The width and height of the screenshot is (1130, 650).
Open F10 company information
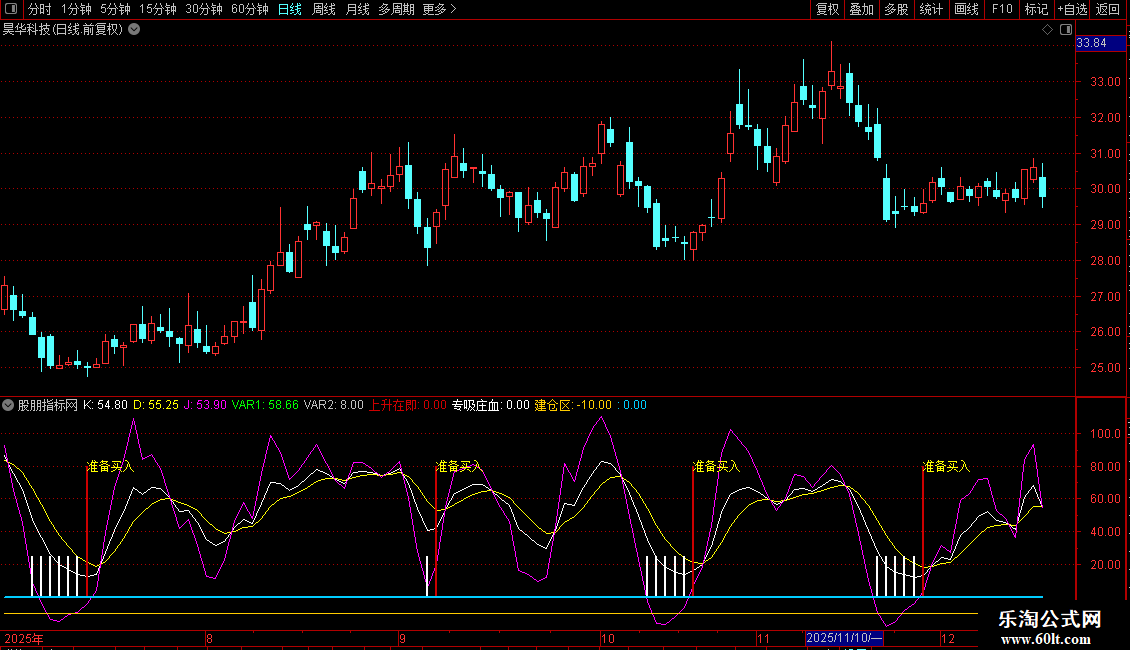click(1002, 10)
